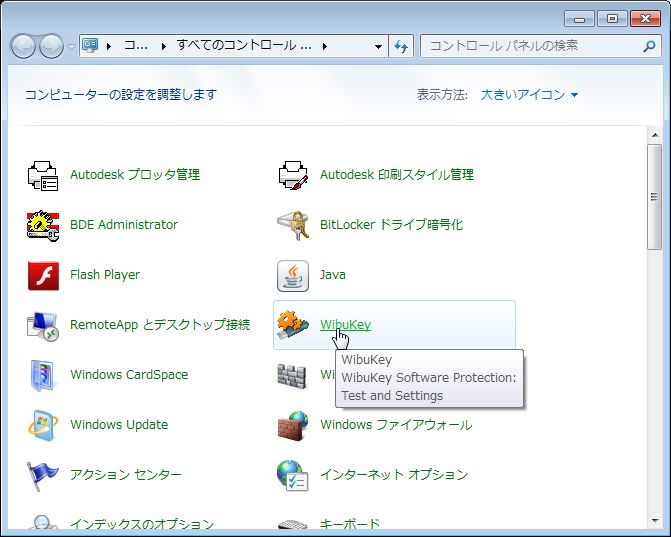Click the Control Panel icon in address bar

(90, 45)
